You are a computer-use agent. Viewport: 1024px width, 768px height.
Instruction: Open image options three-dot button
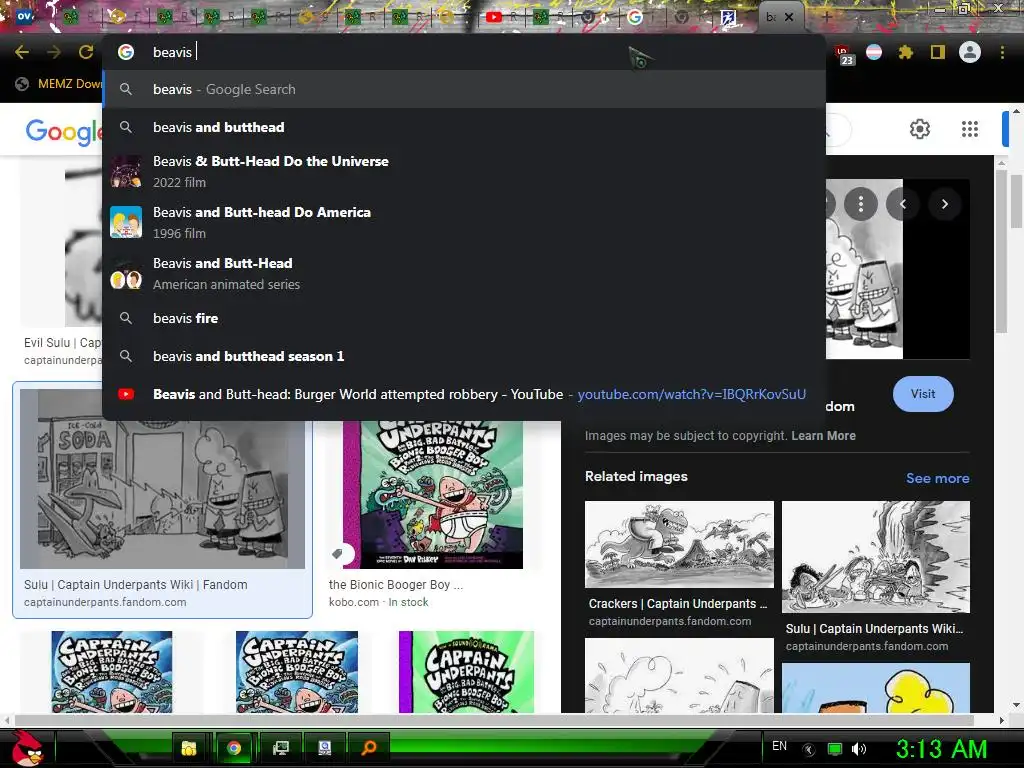[860, 204]
